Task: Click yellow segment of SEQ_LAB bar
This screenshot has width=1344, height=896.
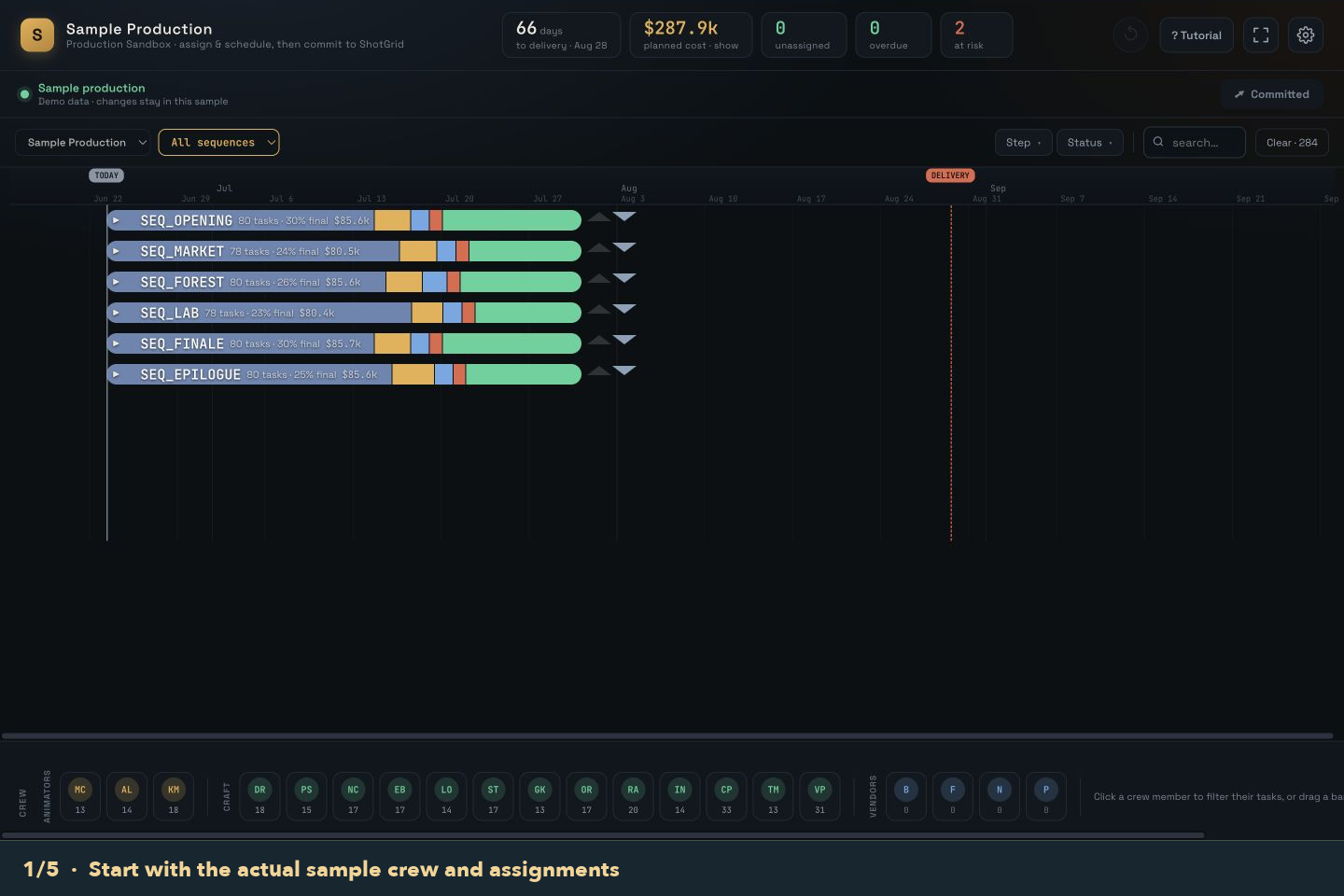Action: click(x=427, y=313)
